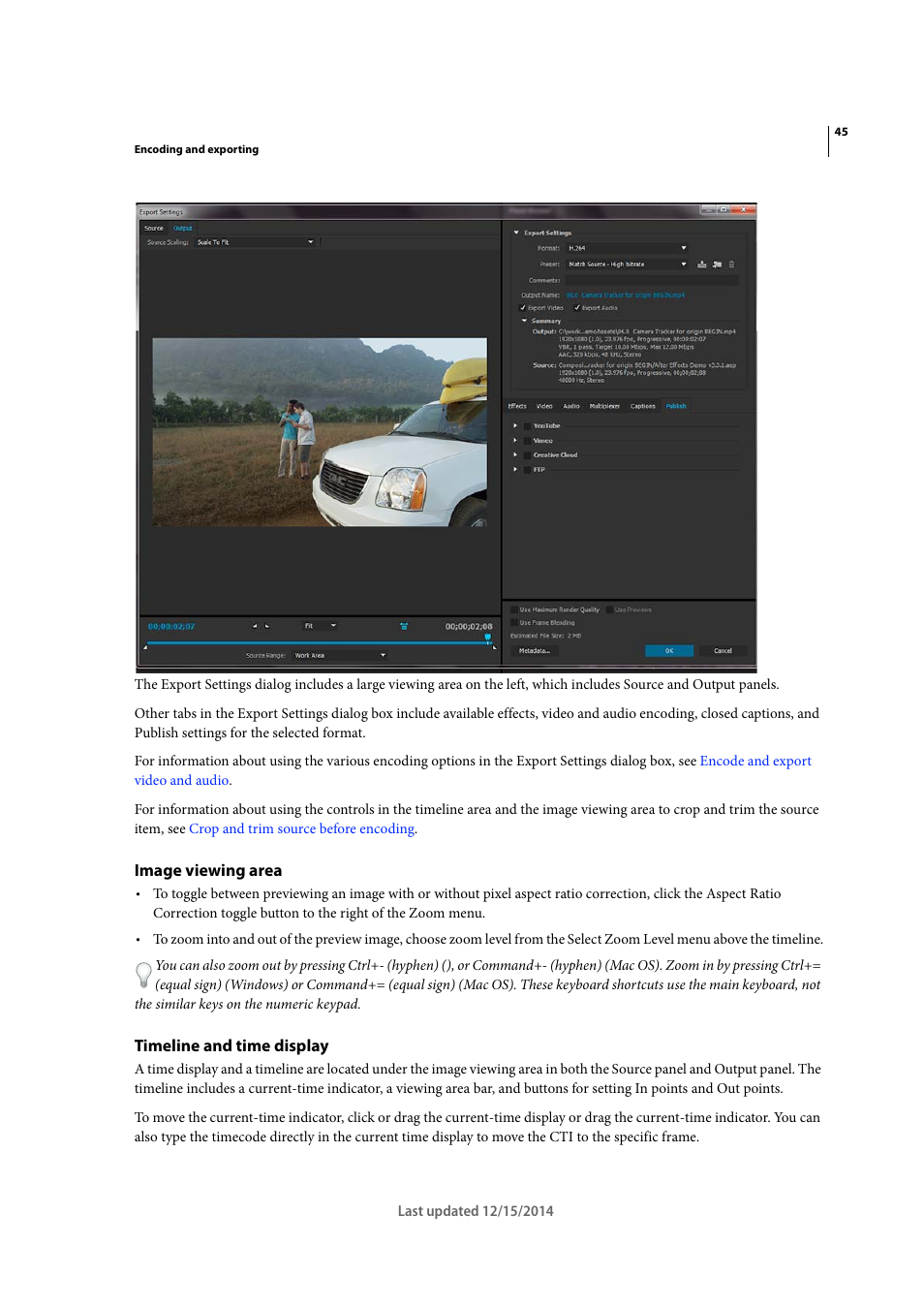Select the Publish tab
Screen dimensions: 924x1308
[x=676, y=406]
